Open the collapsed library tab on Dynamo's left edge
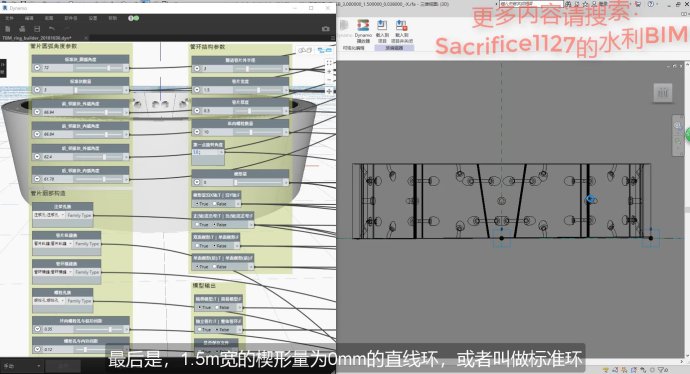Viewport: 690px width, 374px height. [x=2, y=69]
